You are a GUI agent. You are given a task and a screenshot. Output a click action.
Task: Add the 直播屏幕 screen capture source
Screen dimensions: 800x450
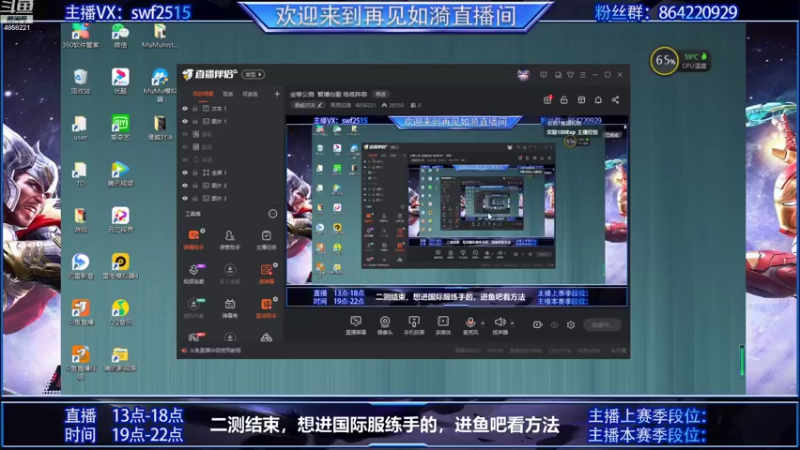click(356, 325)
